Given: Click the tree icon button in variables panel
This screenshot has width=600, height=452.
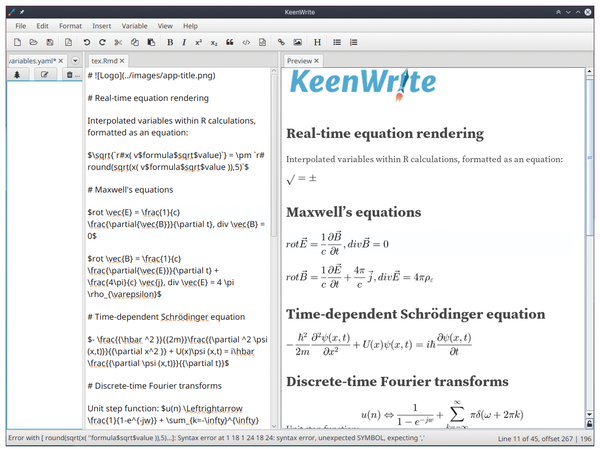Looking at the screenshot, I should click(17, 75).
